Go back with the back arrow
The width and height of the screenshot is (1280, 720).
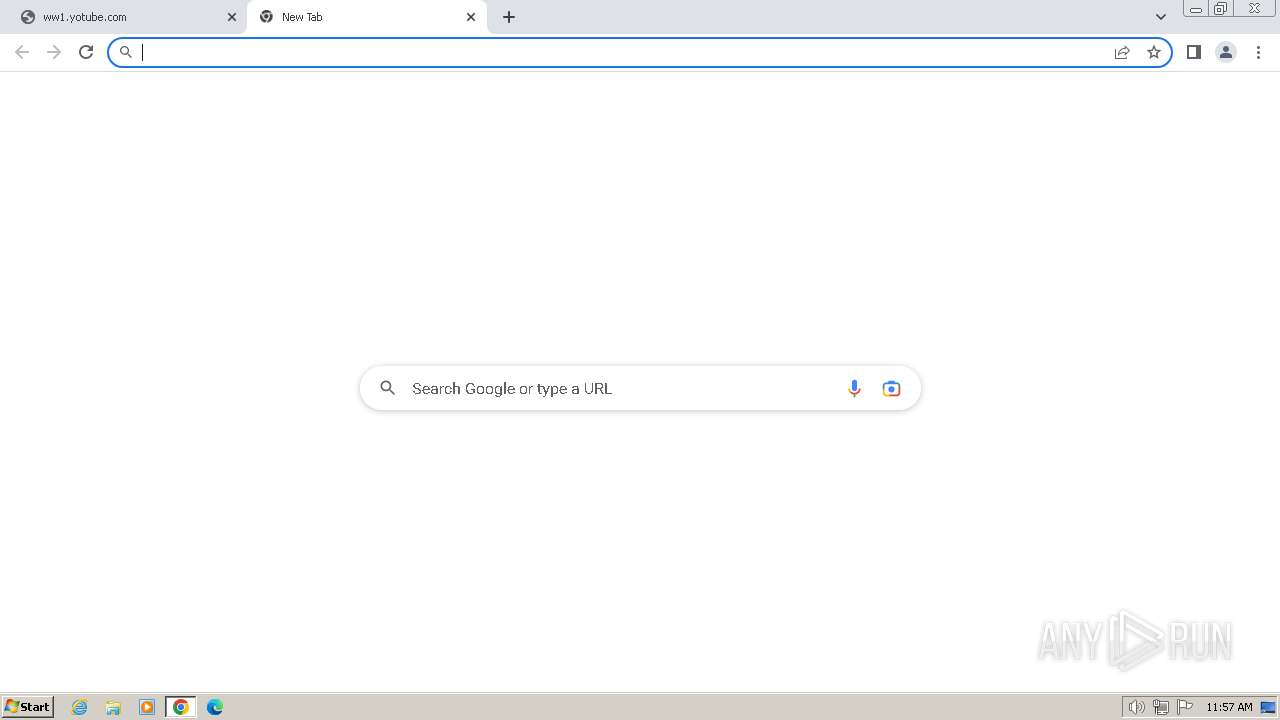(22, 52)
